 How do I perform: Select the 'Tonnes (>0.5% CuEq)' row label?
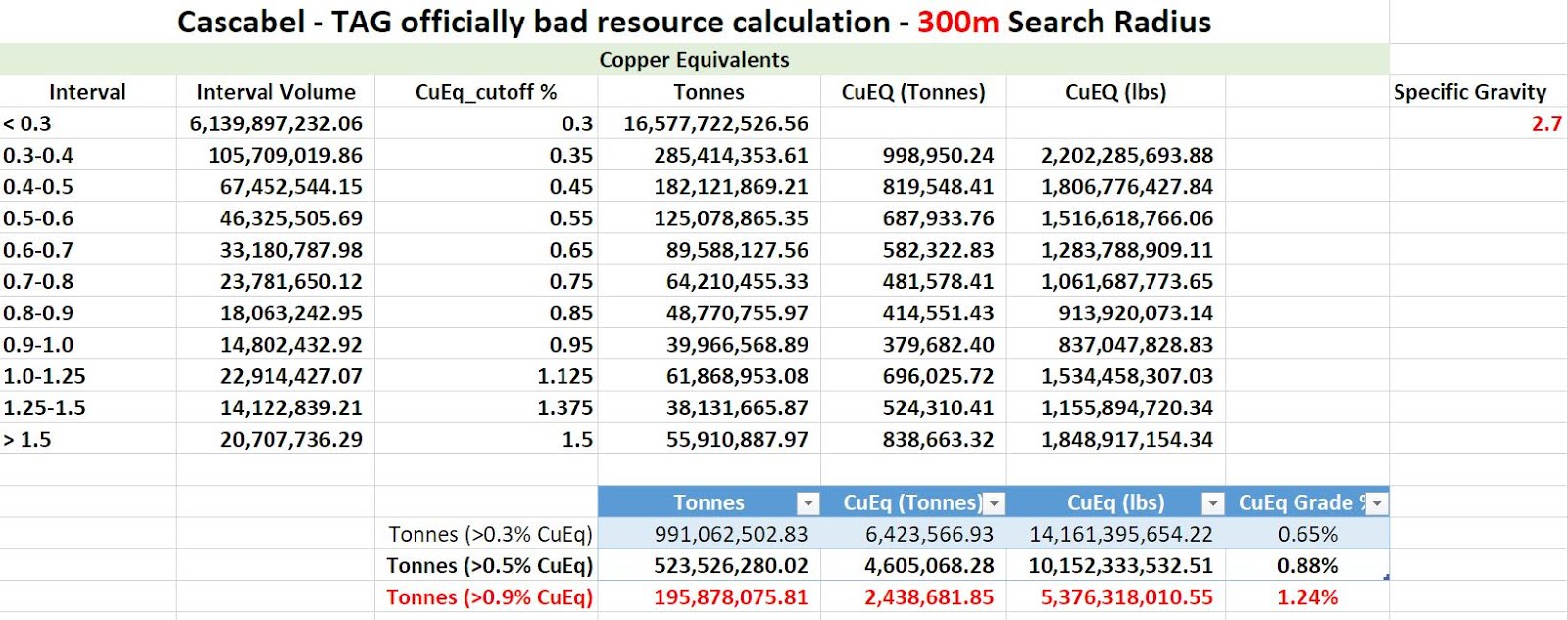pos(486,565)
